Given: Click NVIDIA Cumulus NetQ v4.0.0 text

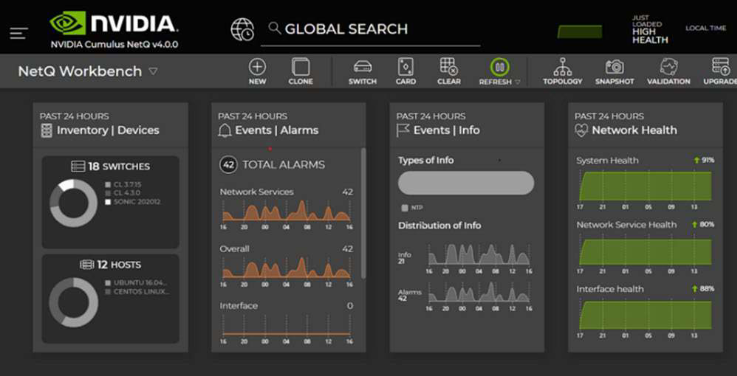Looking at the screenshot, I should click(x=114, y=46).
